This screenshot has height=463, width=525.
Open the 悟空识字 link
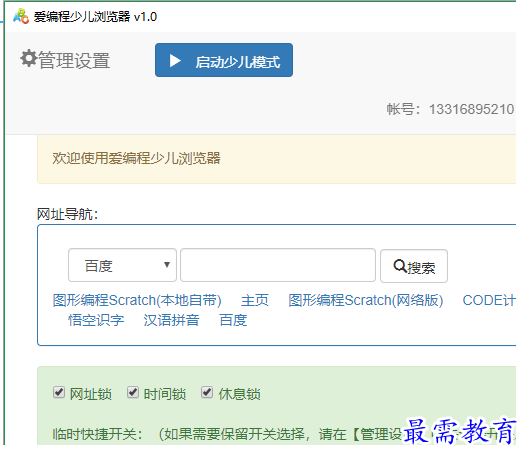coord(96,320)
